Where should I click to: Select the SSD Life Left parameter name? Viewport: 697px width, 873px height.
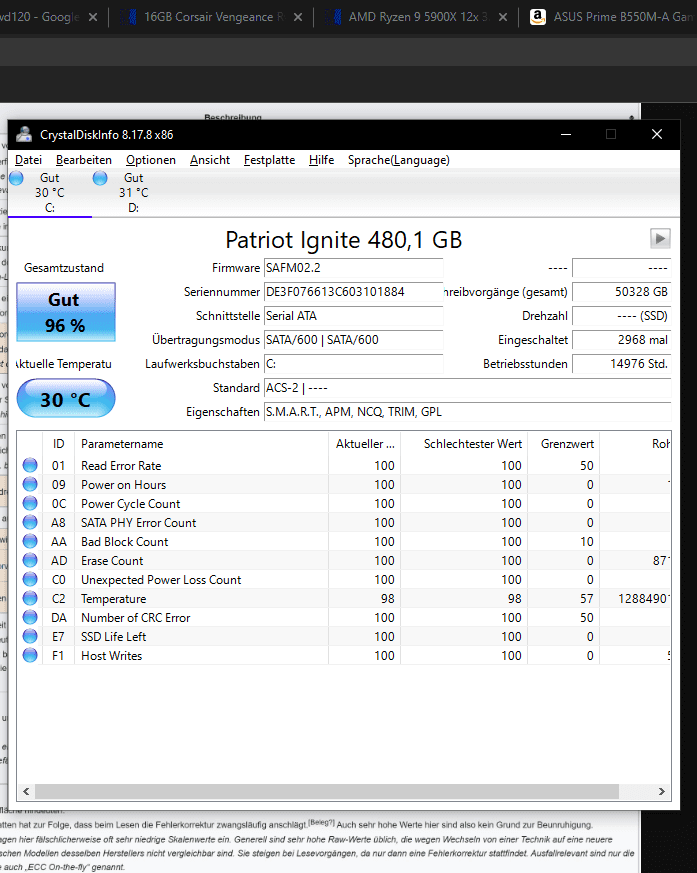(114, 636)
